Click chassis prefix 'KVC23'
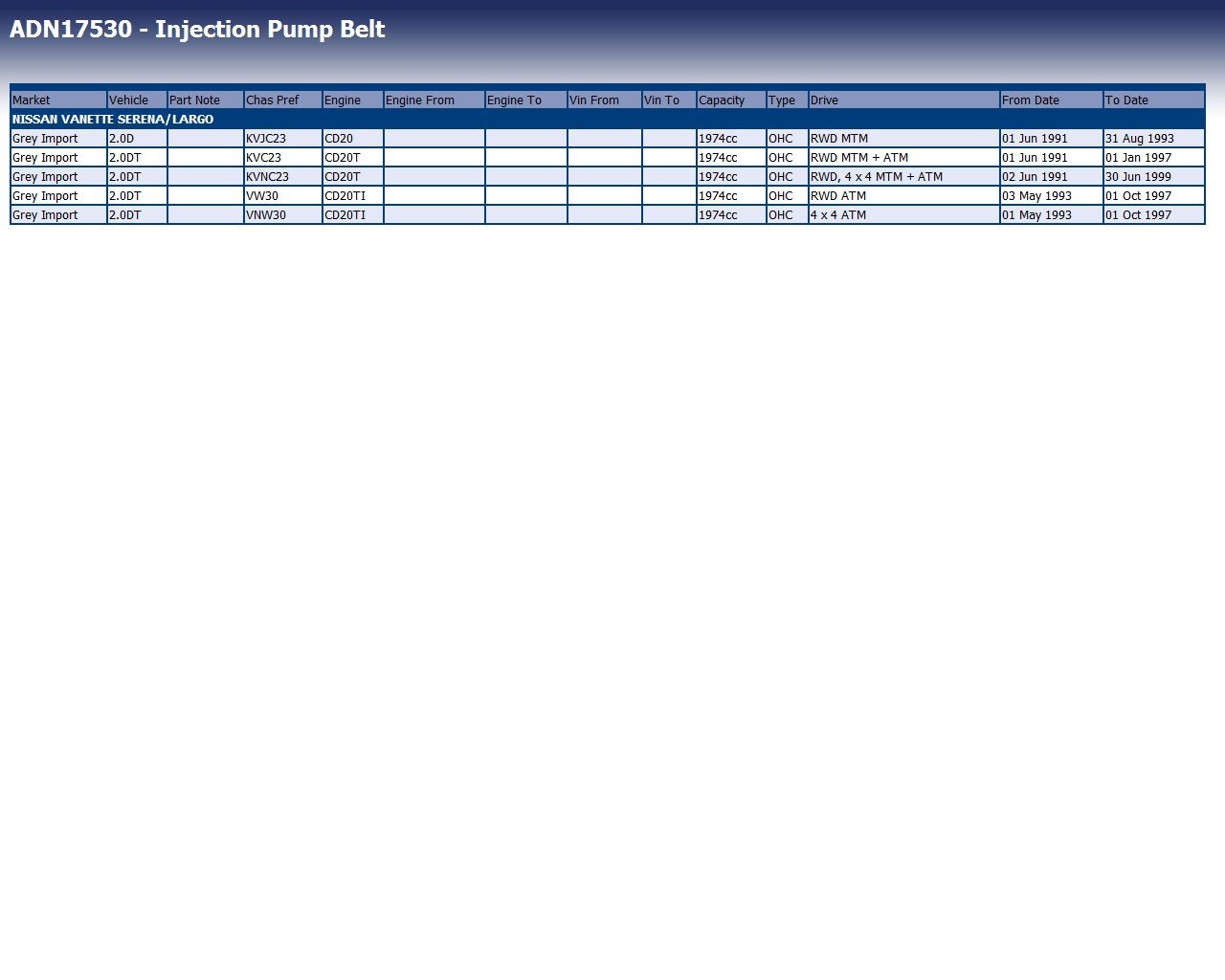This screenshot has width=1225, height=980. 283,157
